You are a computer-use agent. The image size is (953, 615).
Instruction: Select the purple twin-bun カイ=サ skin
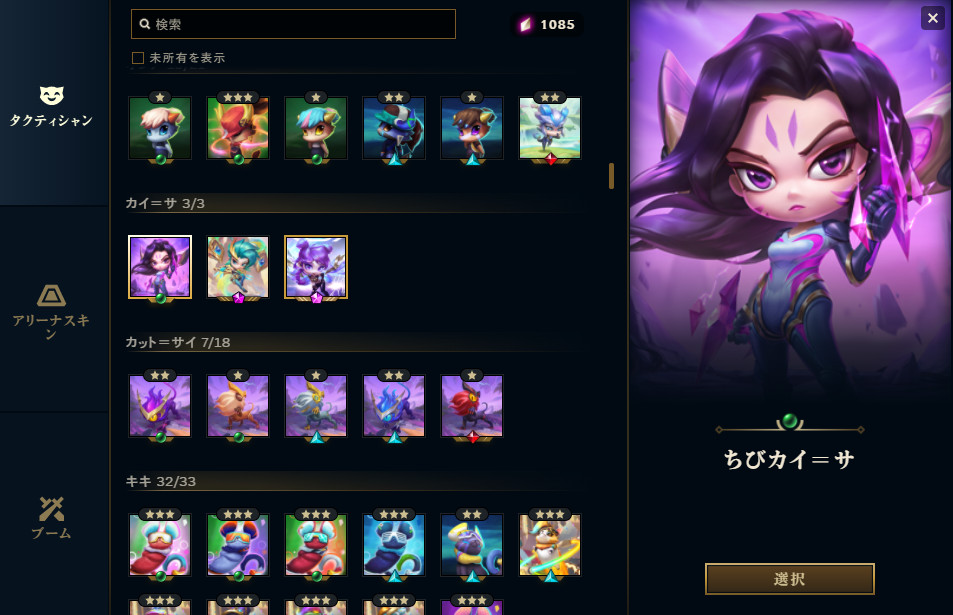click(x=316, y=267)
